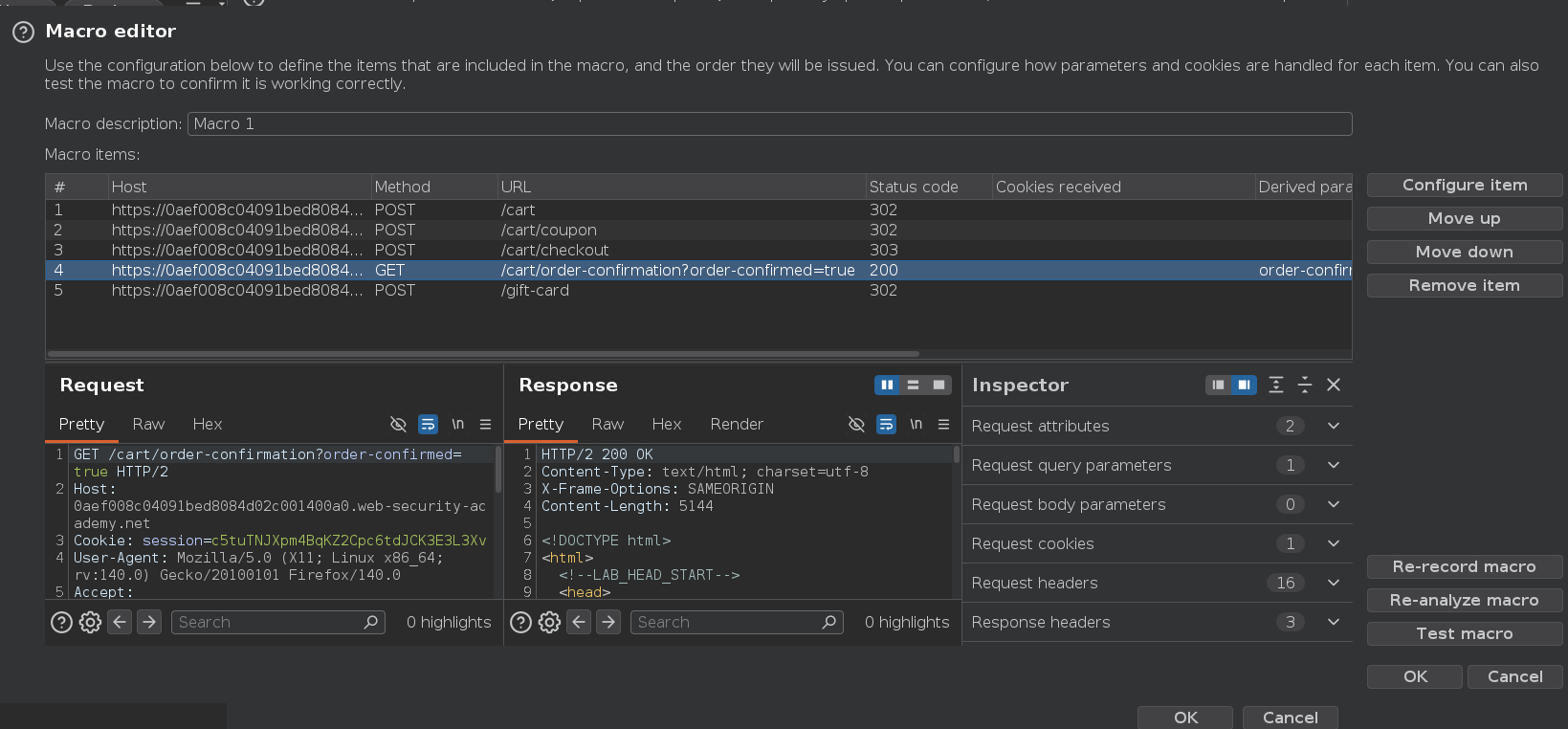The image size is (1568, 729).
Task: Select Response Pretty tab
Action: [x=541, y=424]
